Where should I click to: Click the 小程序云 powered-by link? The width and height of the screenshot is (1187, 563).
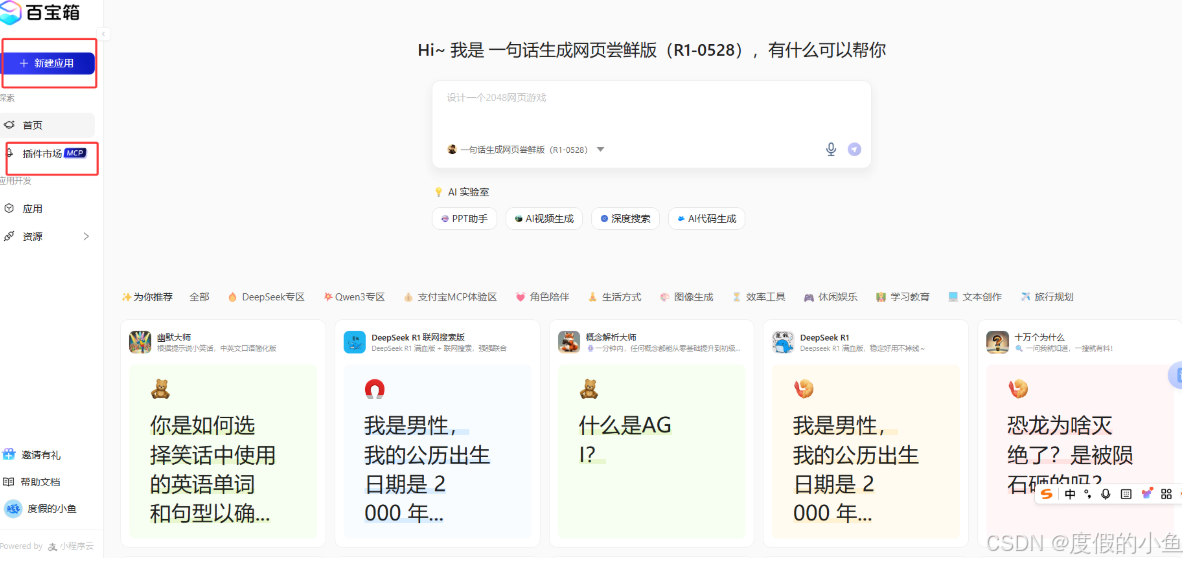pos(71,546)
